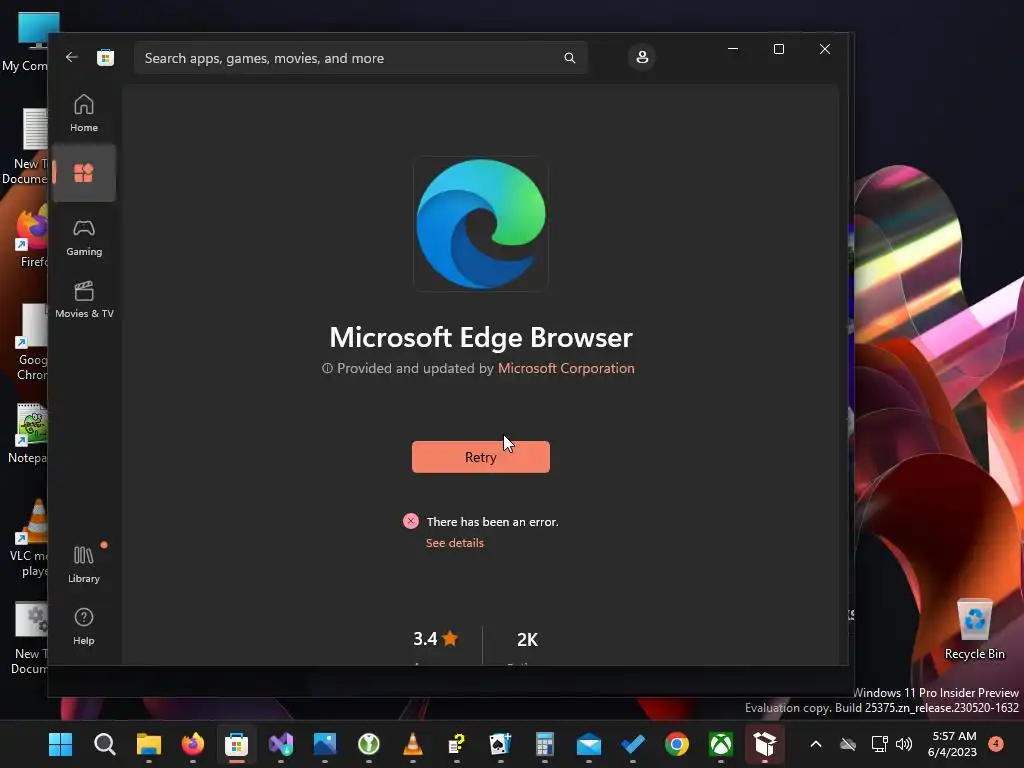Open the Xbox app from the taskbar
This screenshot has width=1024, height=768.
(721, 744)
